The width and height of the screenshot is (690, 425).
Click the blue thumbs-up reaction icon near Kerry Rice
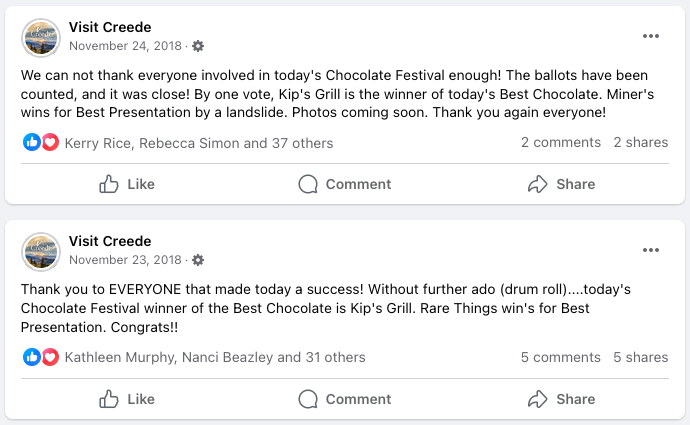32,142
